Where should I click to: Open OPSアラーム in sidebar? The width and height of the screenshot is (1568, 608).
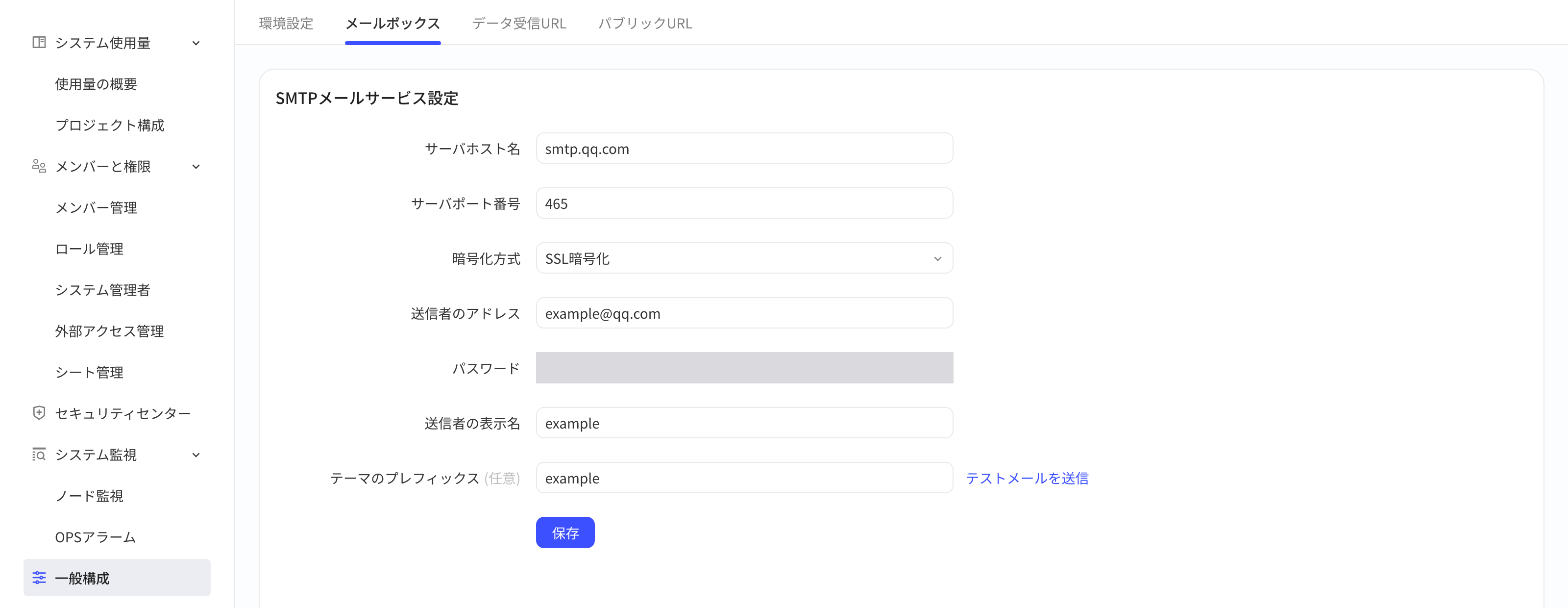[96, 537]
